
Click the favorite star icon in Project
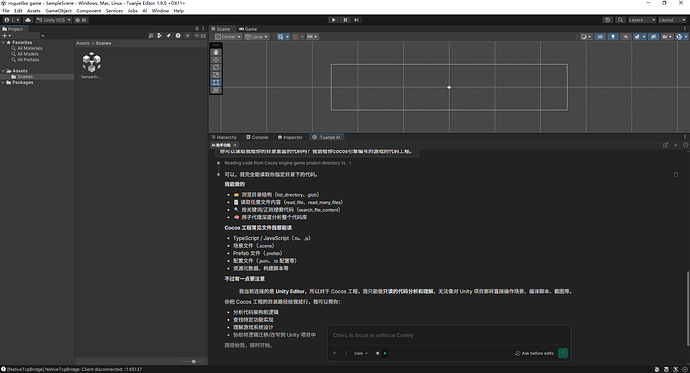187,36
